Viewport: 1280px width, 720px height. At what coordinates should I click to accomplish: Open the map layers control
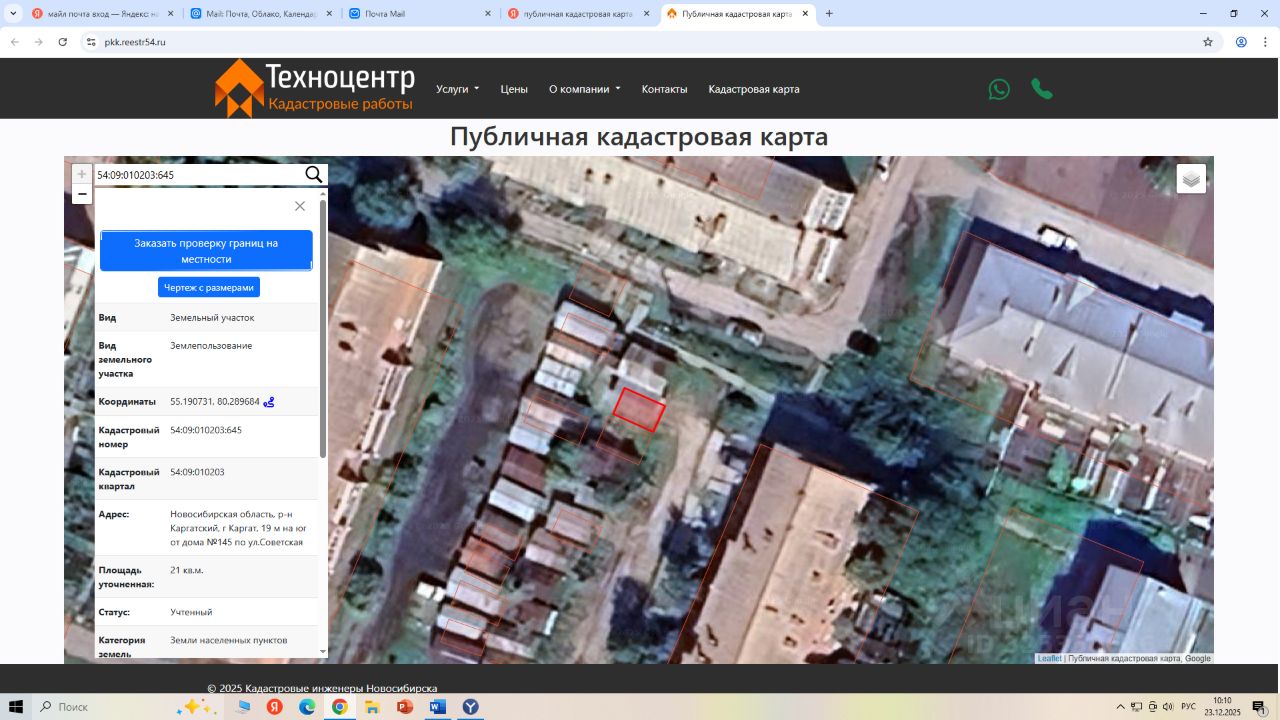click(1191, 179)
